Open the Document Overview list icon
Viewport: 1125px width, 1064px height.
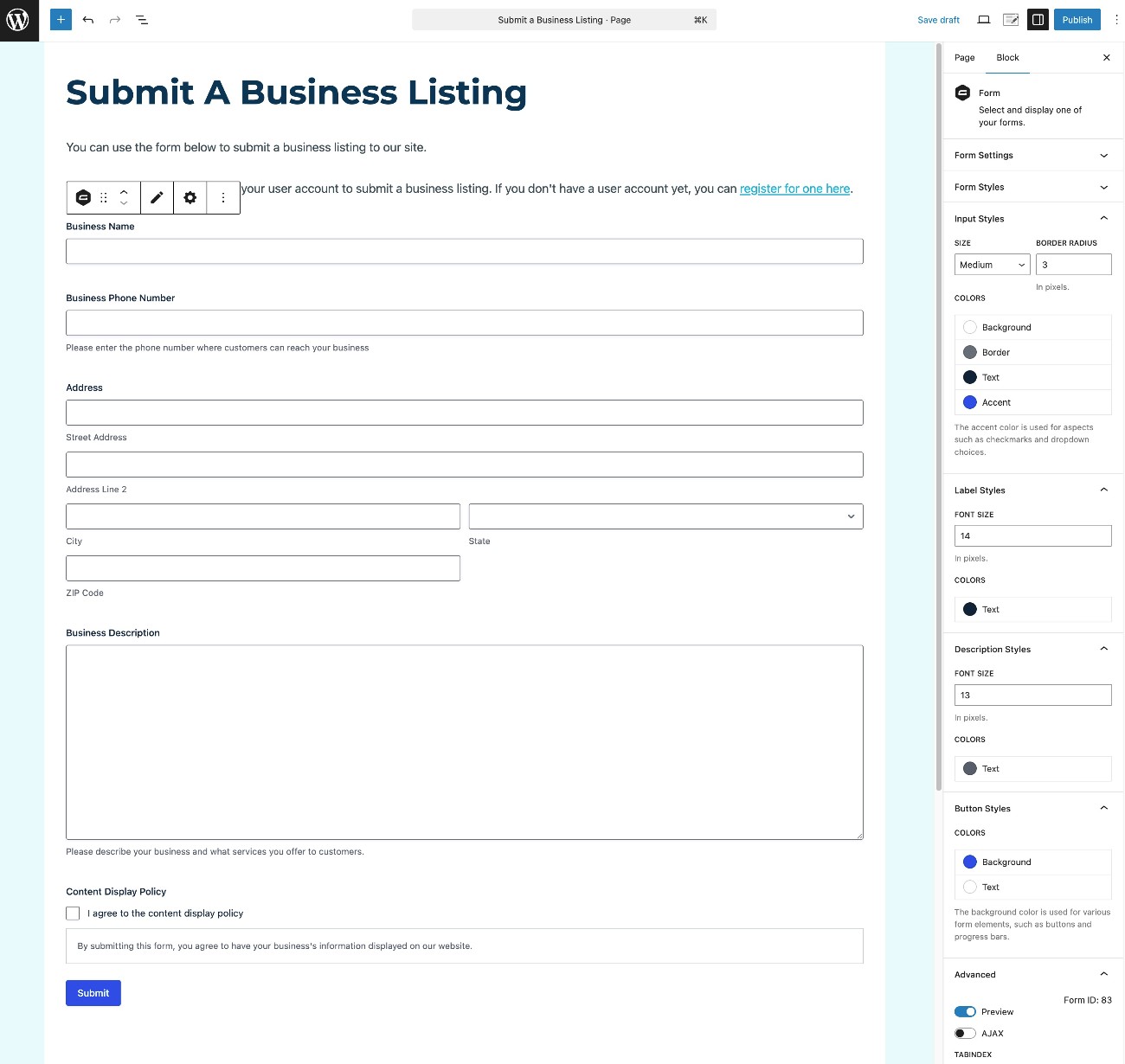click(142, 19)
